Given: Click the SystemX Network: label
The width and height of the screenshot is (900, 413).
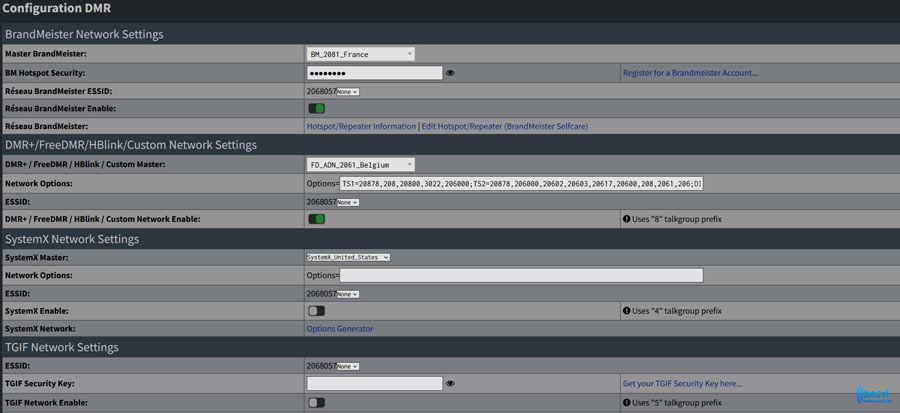Looking at the screenshot, I should (x=40, y=329).
